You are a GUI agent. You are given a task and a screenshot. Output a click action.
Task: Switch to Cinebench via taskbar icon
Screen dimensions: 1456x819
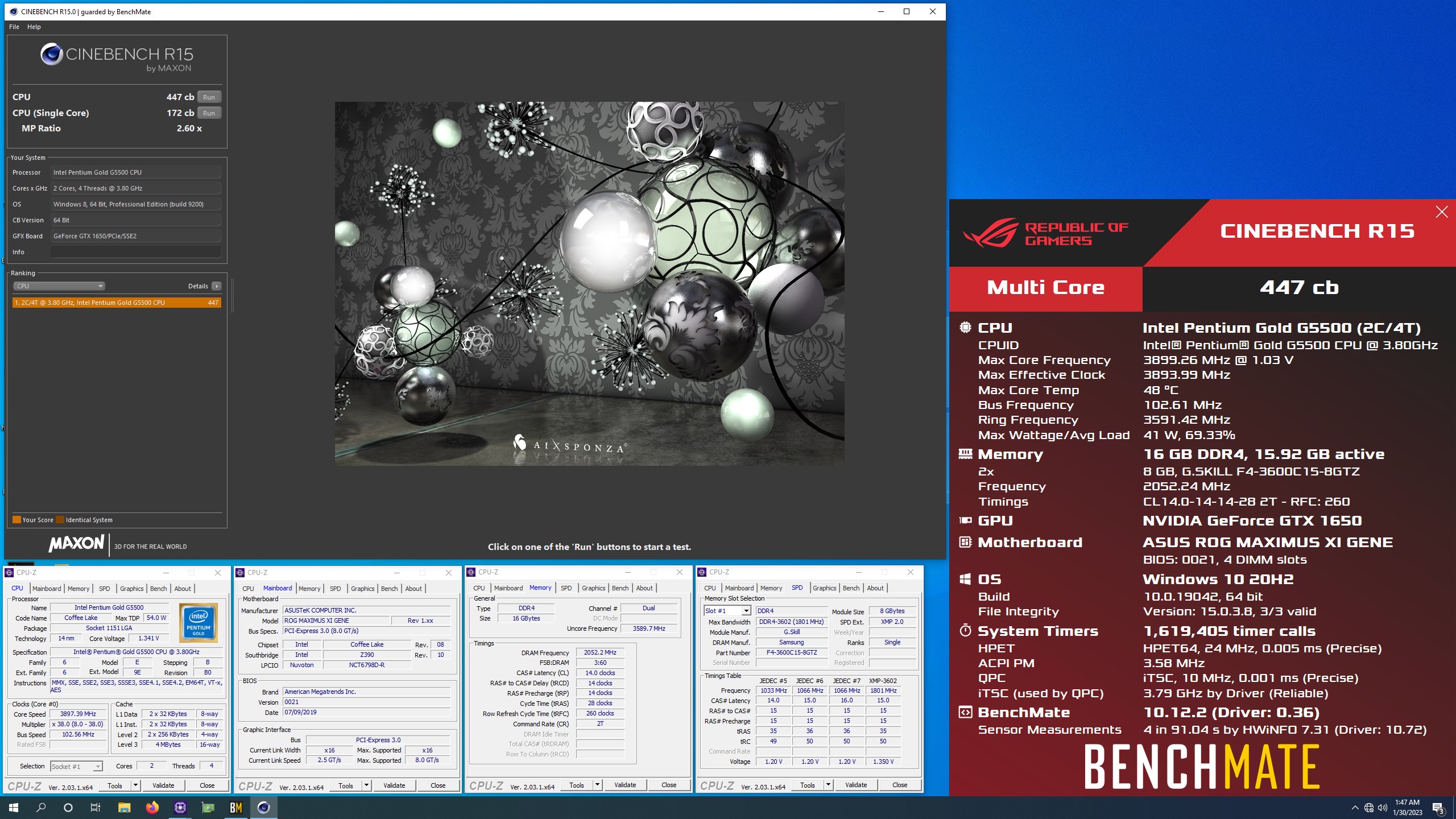264,808
